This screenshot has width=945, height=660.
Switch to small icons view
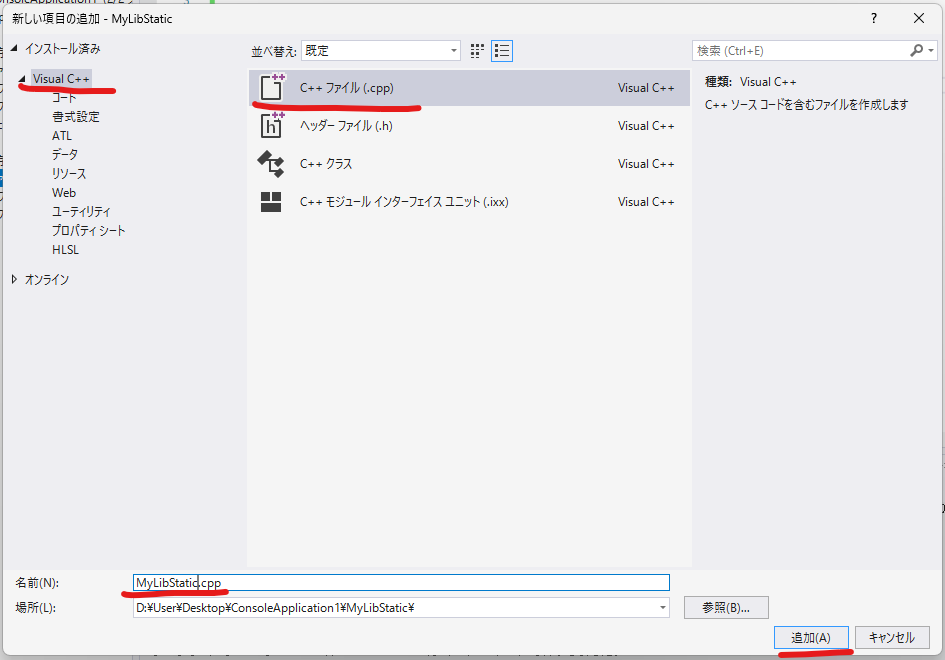click(477, 50)
